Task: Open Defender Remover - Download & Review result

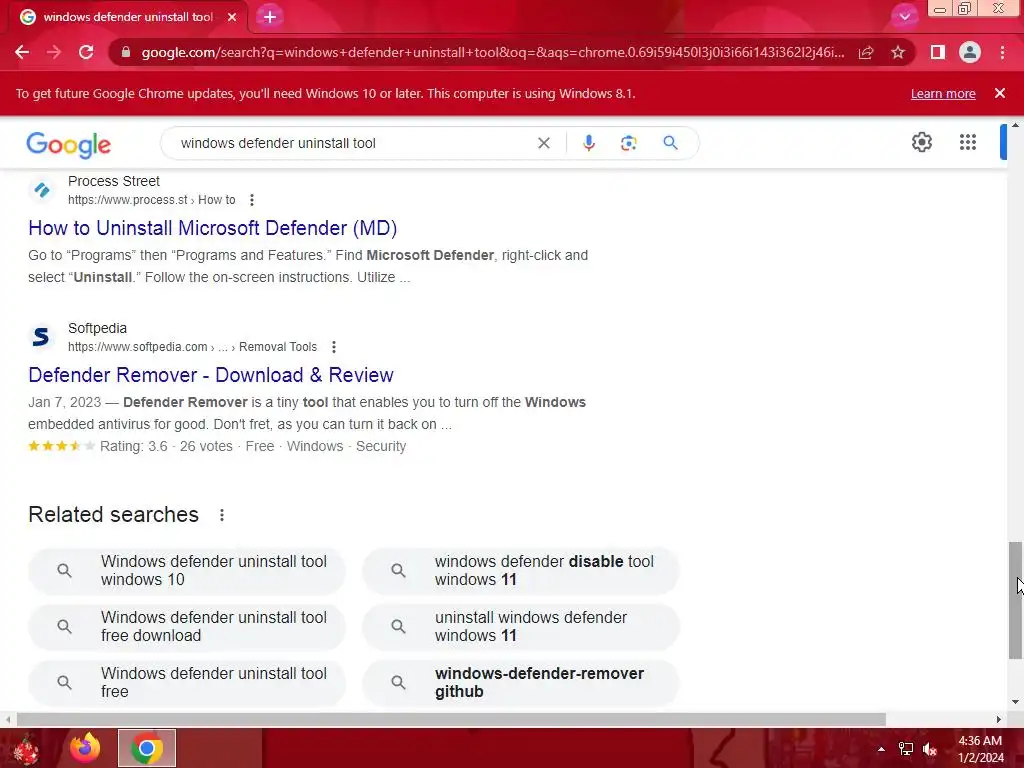Action: coord(211,375)
